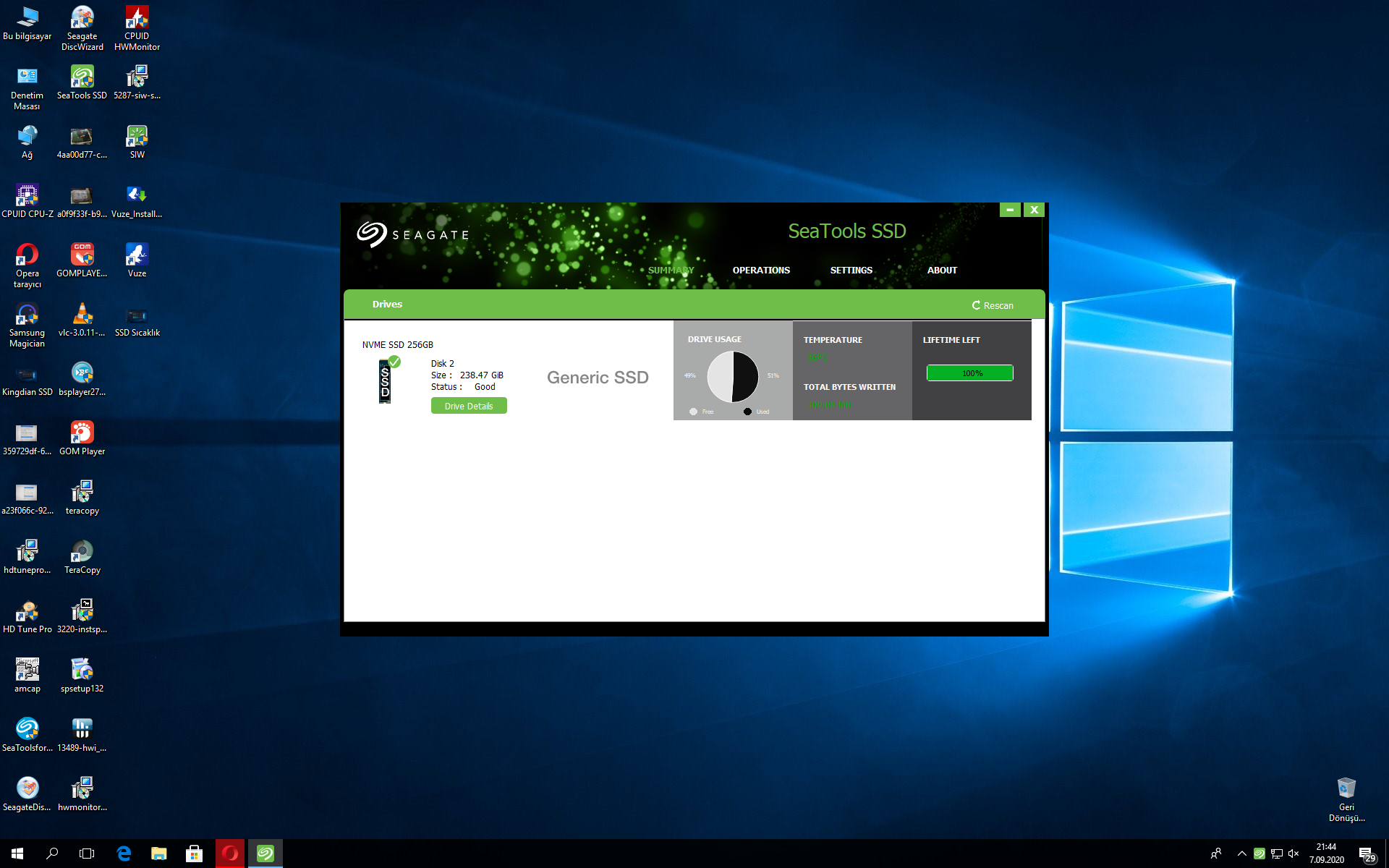
Task: Select hdtunepro... installer icon
Action: (x=27, y=557)
